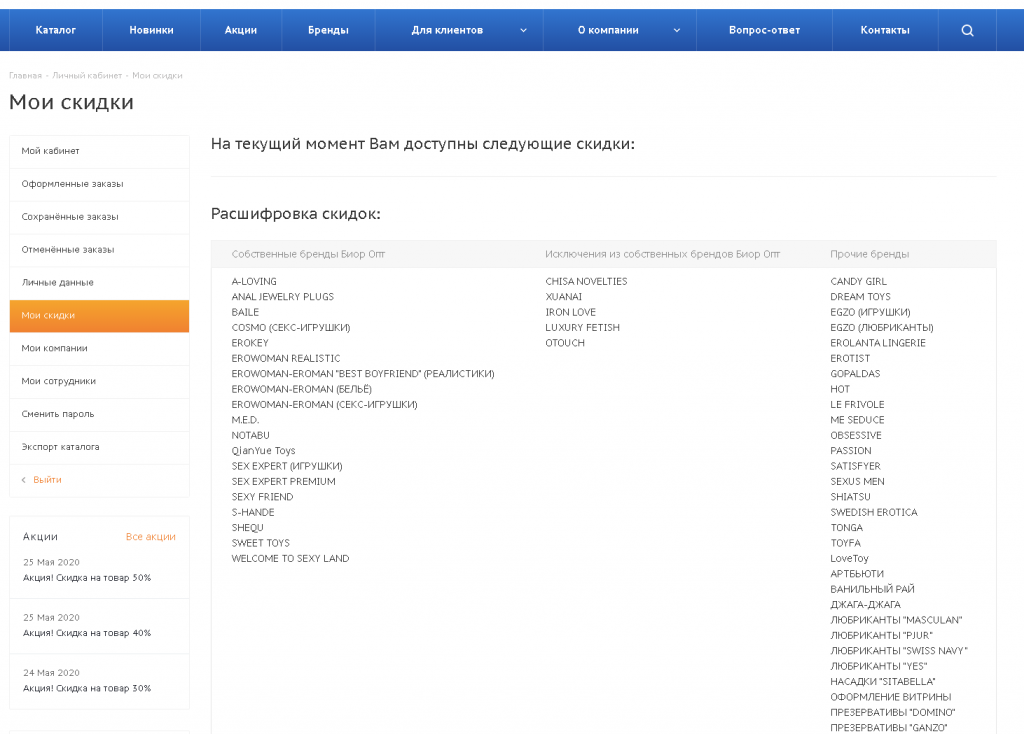Open promo Скидка на товар 50%

[x=87, y=578]
